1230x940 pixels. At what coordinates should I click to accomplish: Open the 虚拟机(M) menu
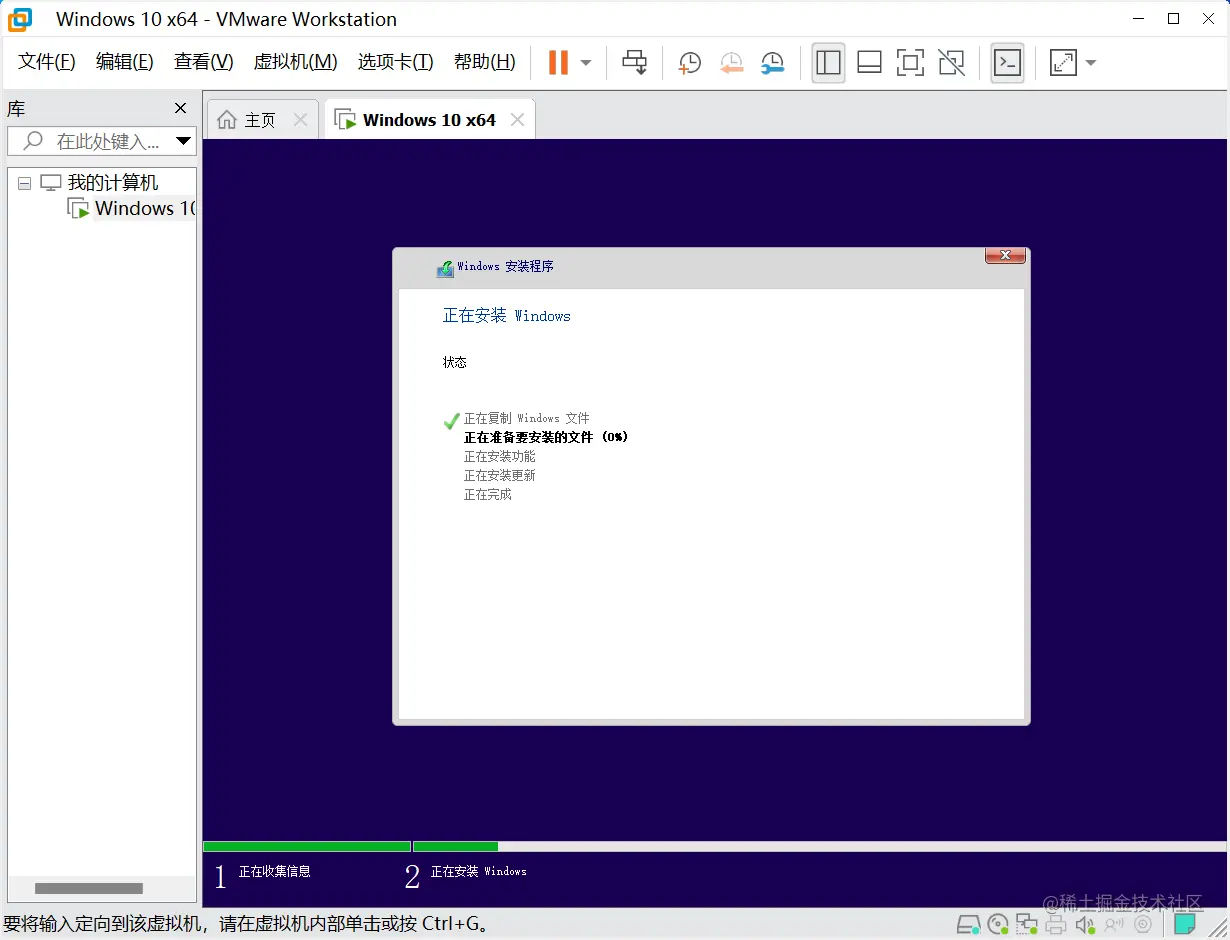click(x=295, y=62)
